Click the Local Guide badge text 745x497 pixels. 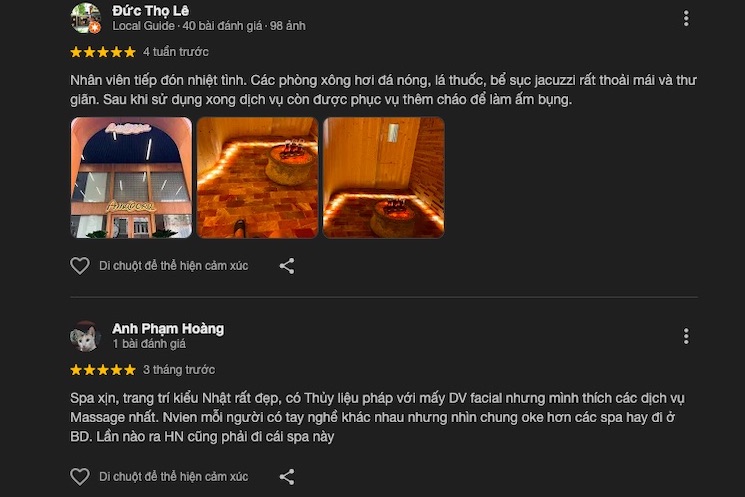(x=144, y=26)
